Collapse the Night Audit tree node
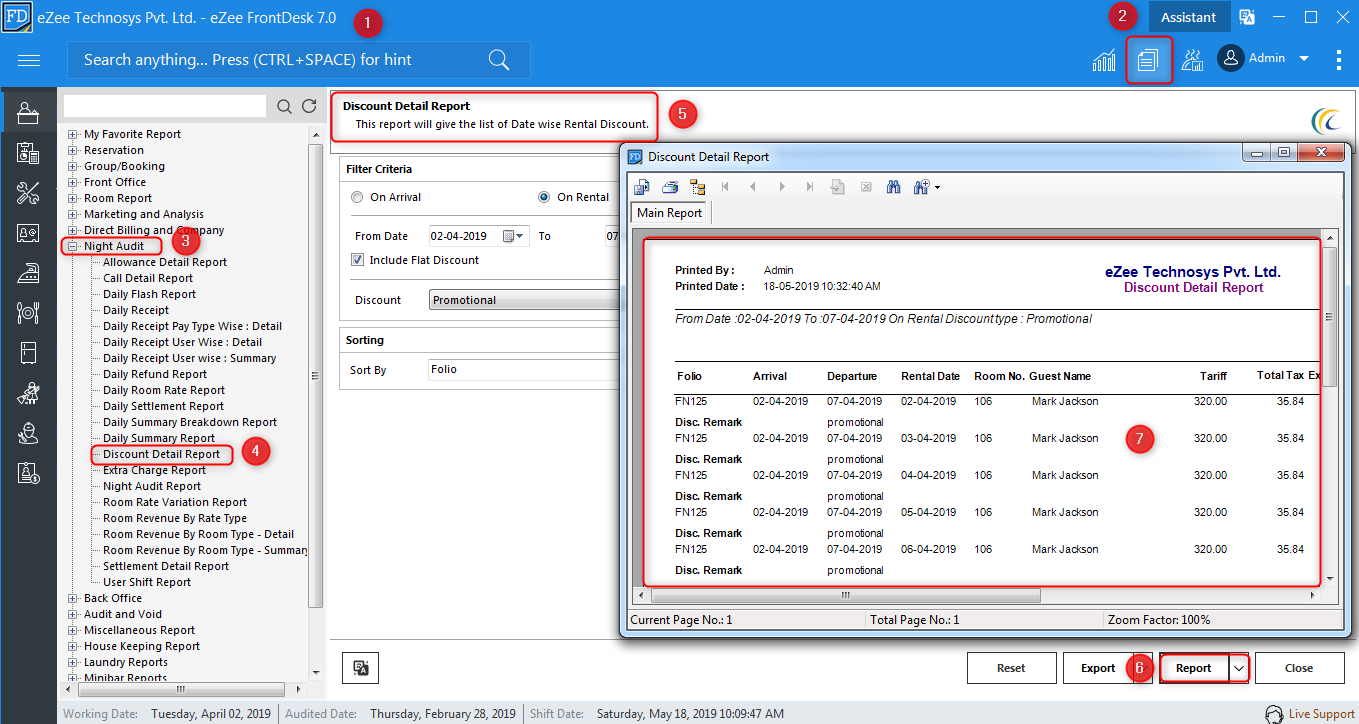The height and width of the screenshot is (724, 1359). coord(72,246)
